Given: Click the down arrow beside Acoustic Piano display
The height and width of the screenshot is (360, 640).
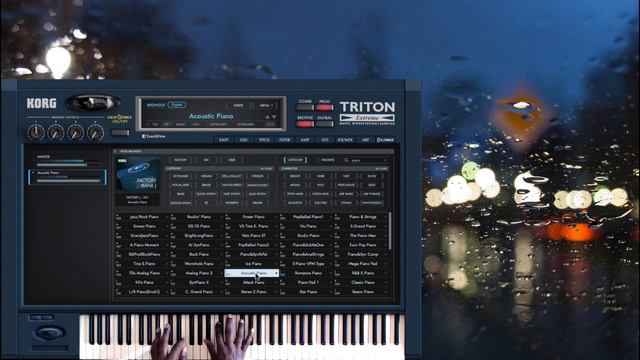Looking at the screenshot, I should pos(274,117).
